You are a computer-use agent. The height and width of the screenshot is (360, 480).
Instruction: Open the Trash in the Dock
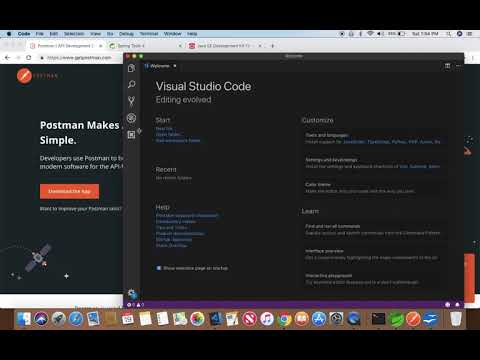tap(456, 319)
